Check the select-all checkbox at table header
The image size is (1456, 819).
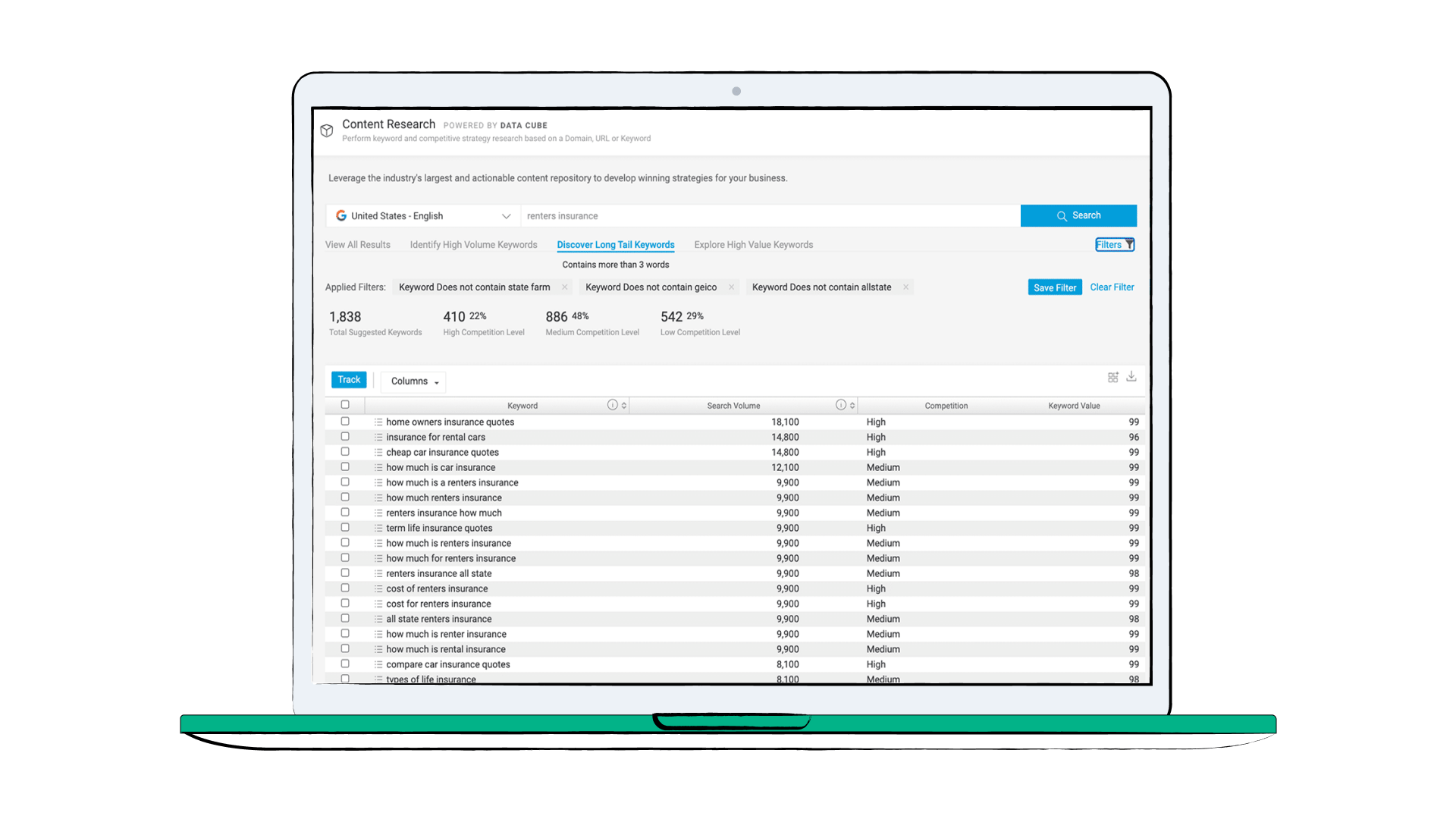click(x=345, y=405)
